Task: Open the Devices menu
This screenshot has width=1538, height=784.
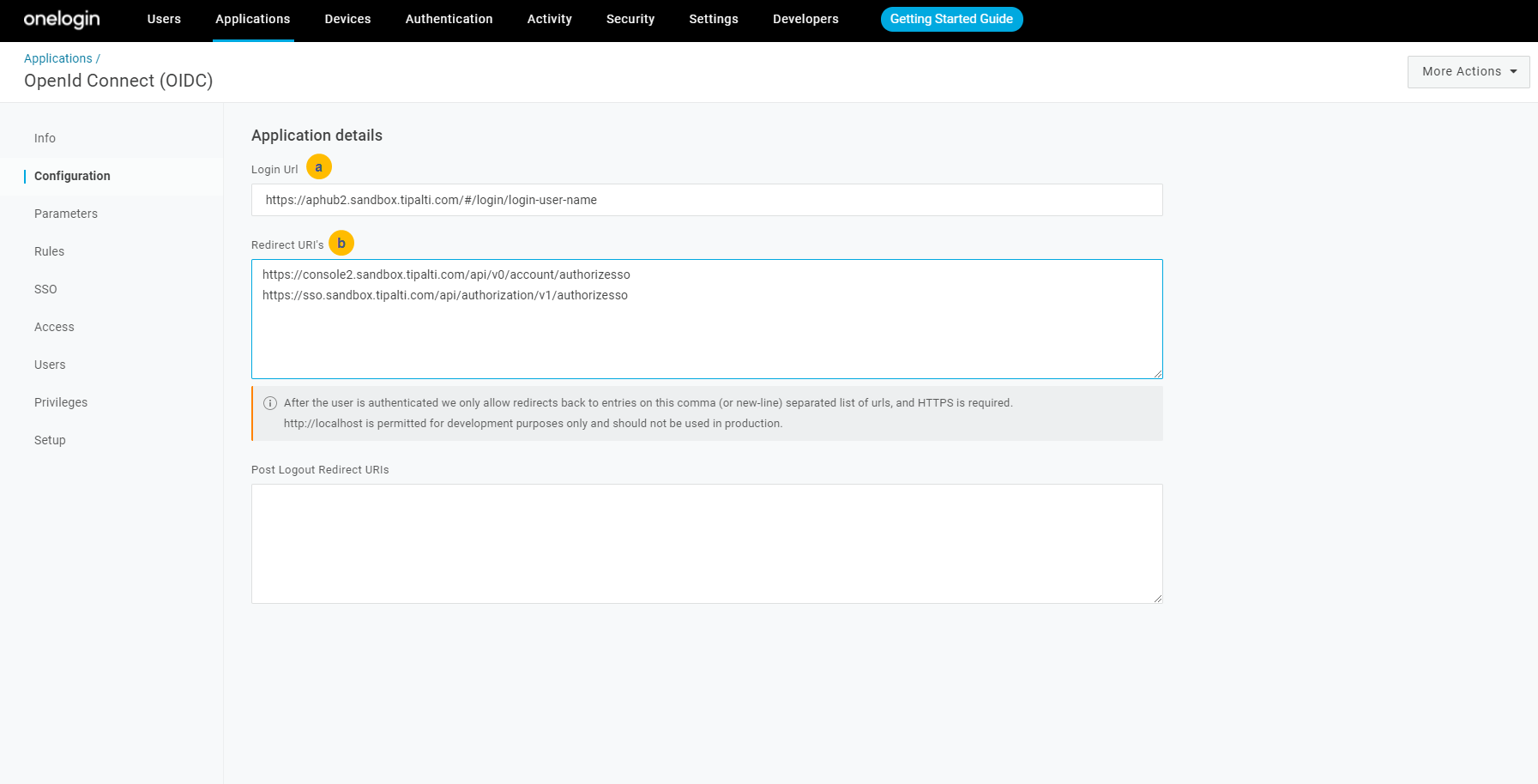Action: pos(347,19)
